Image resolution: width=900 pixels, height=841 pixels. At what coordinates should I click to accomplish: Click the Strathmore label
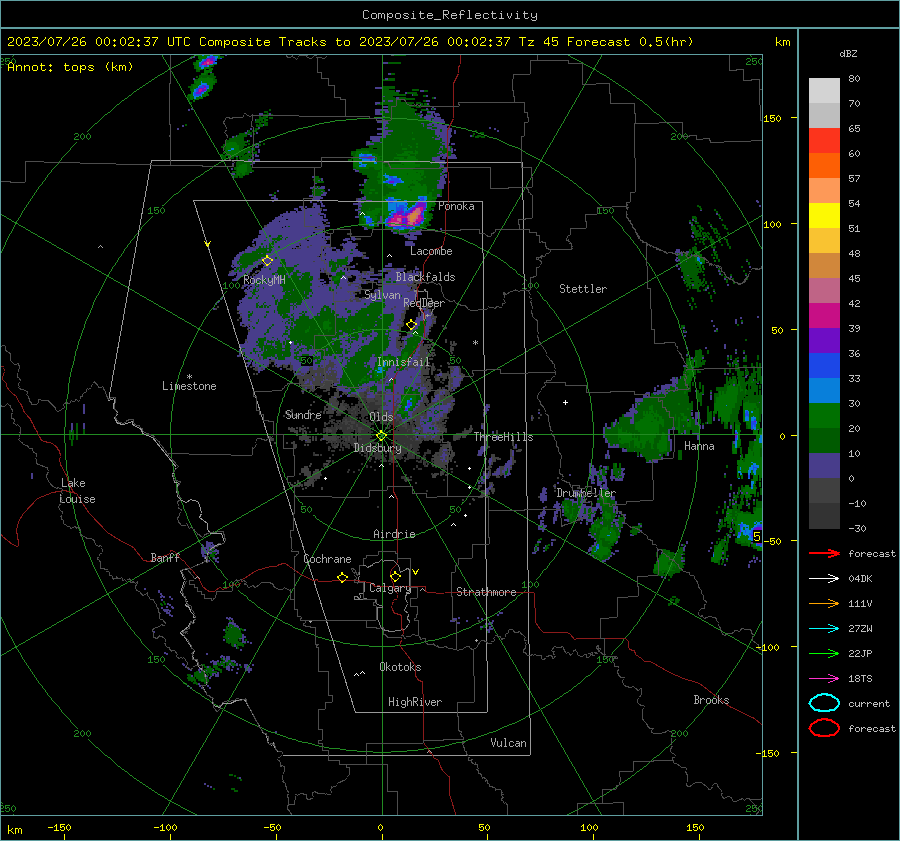486,592
